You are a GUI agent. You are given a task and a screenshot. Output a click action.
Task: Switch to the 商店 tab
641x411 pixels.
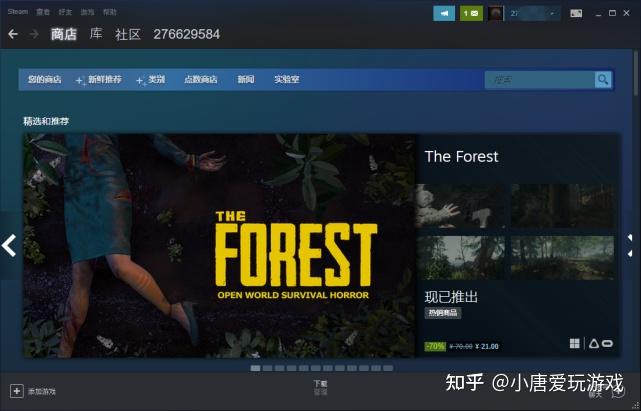tap(64, 34)
